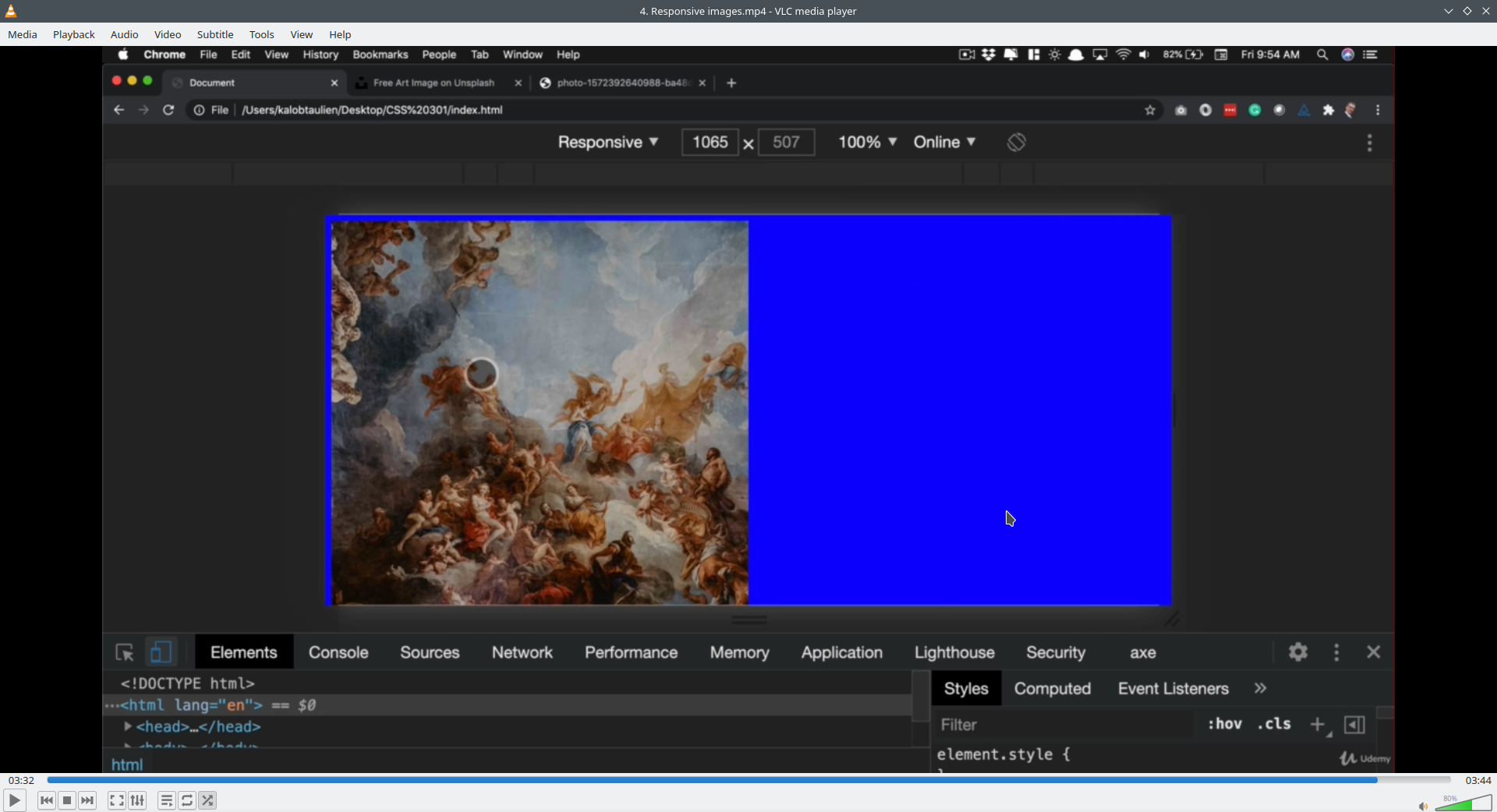Open the VLC Tools menu
Screen dimensions: 1497x812
262,34
